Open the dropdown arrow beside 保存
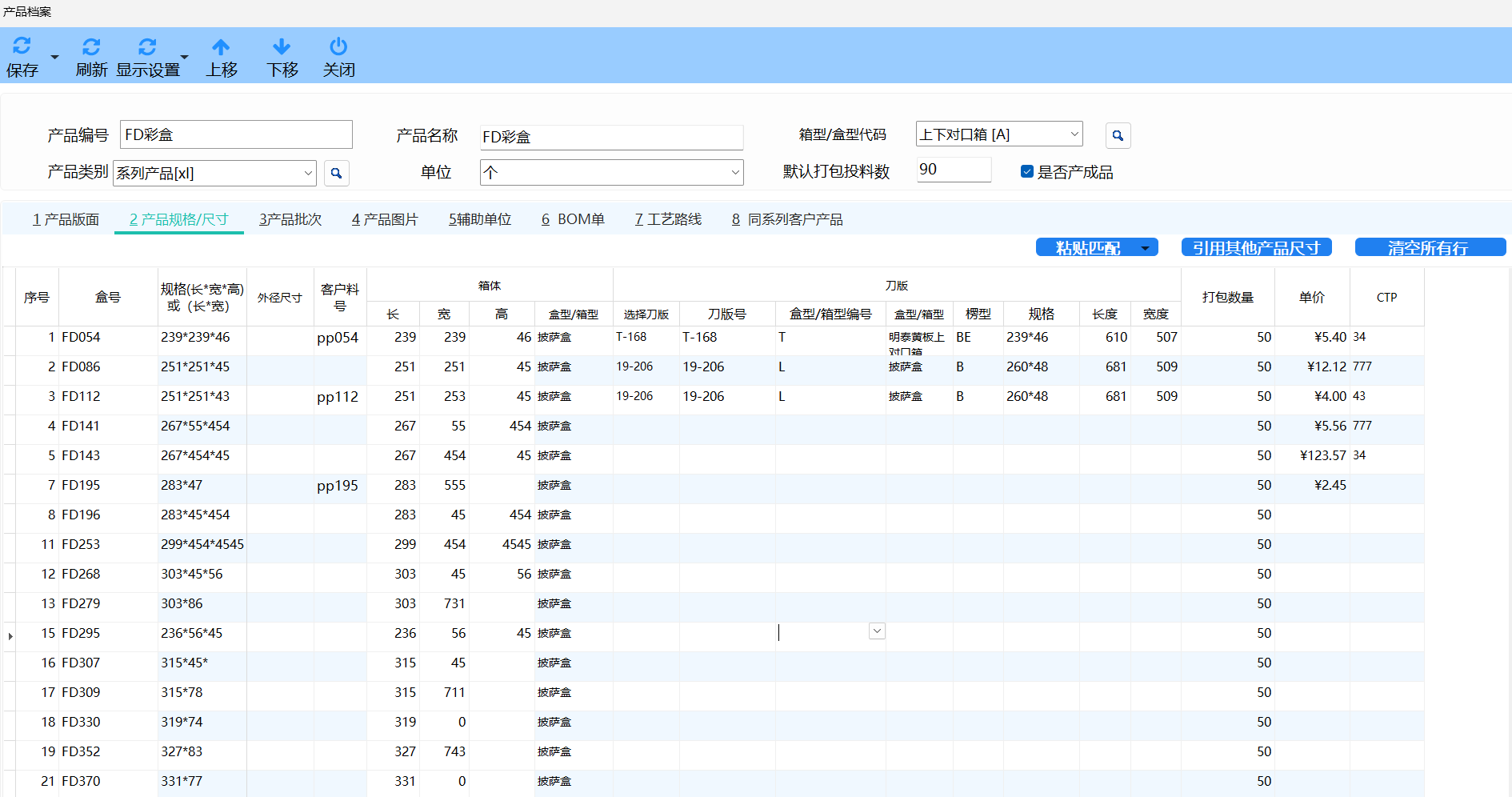This screenshot has width=1512, height=797. pyautogui.click(x=54, y=57)
